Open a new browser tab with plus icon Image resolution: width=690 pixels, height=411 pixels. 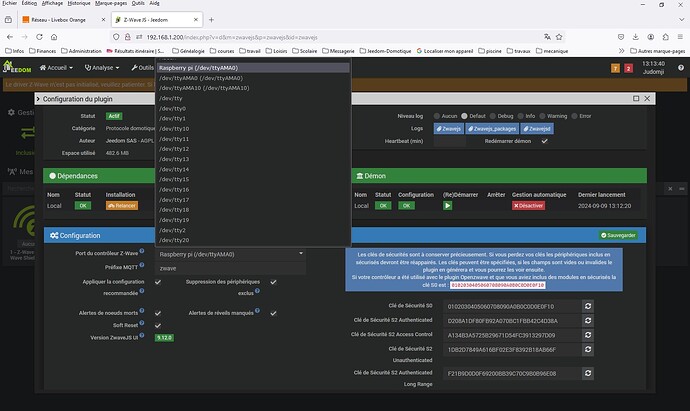[x=211, y=19]
